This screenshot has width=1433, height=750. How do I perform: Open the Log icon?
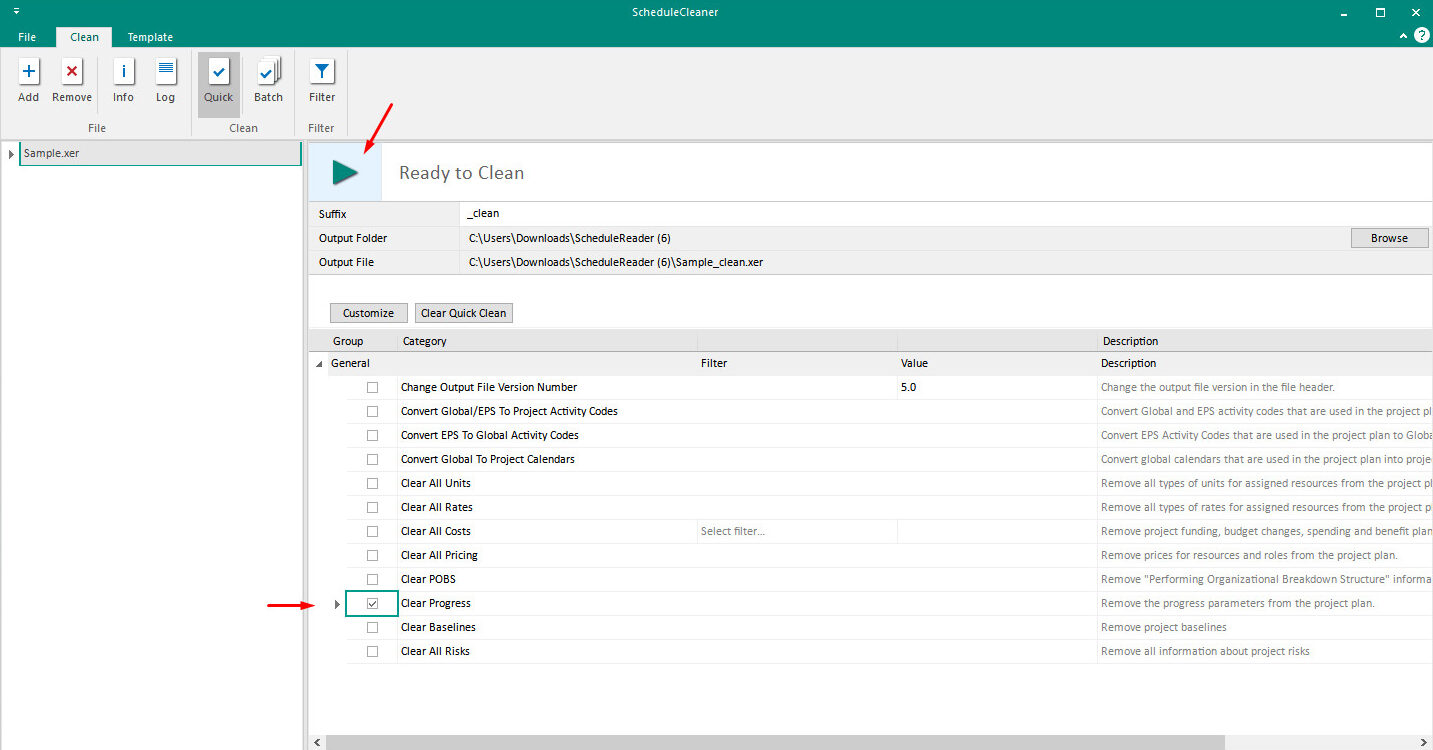(x=166, y=72)
